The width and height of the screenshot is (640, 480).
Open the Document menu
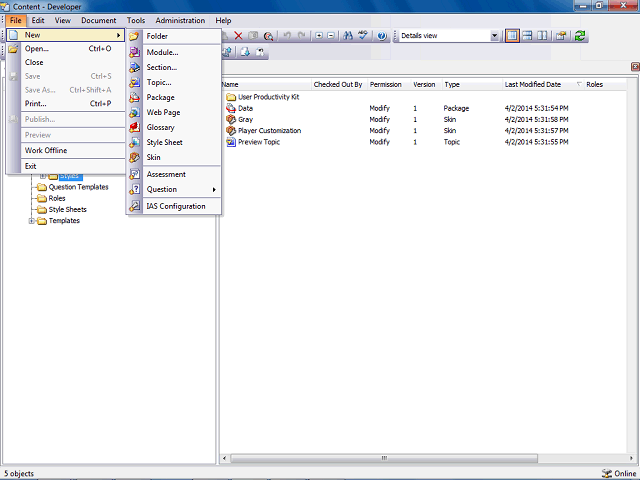tap(98, 20)
